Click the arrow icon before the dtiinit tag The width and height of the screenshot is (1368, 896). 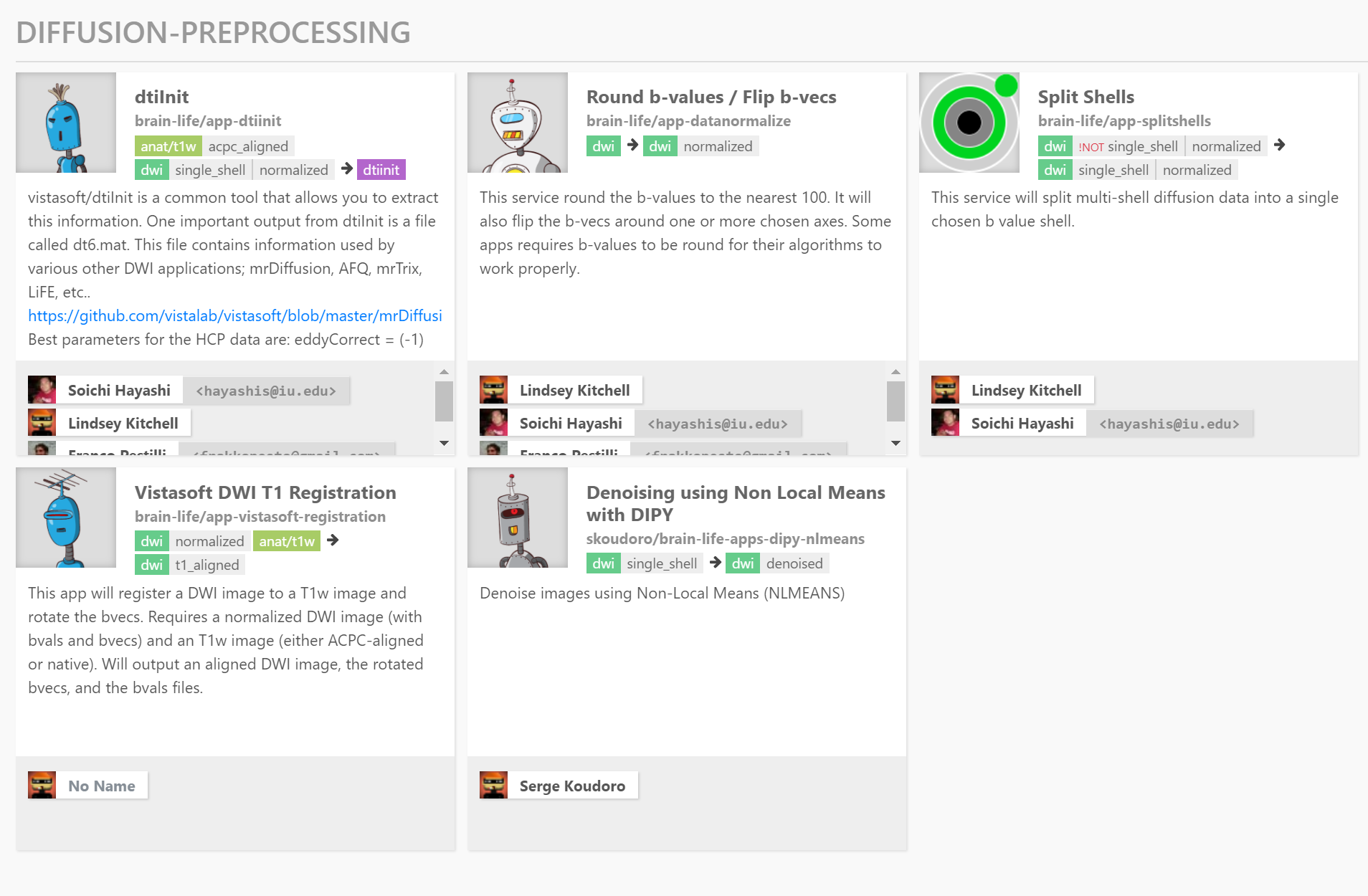coord(346,169)
